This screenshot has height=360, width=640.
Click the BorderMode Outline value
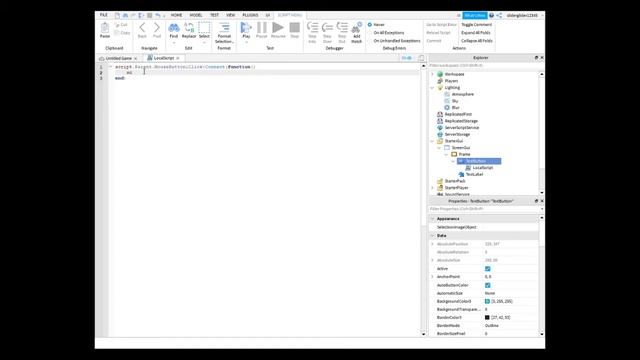tap(491, 326)
